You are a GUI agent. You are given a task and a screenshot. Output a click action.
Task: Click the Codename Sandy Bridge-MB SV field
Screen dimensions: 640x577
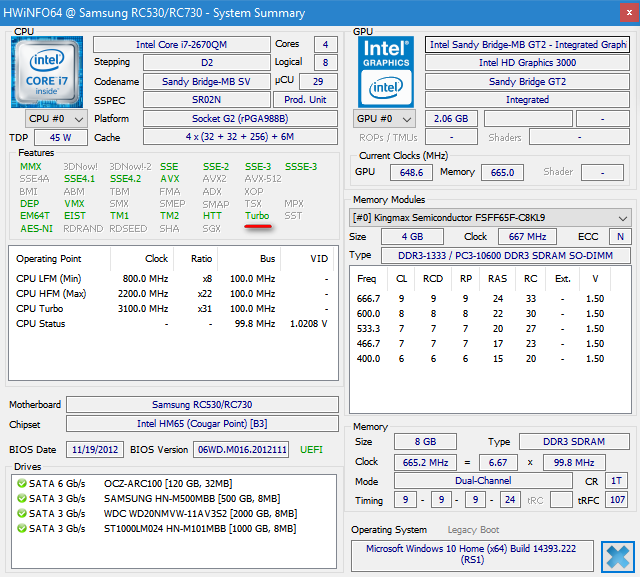pos(207,82)
